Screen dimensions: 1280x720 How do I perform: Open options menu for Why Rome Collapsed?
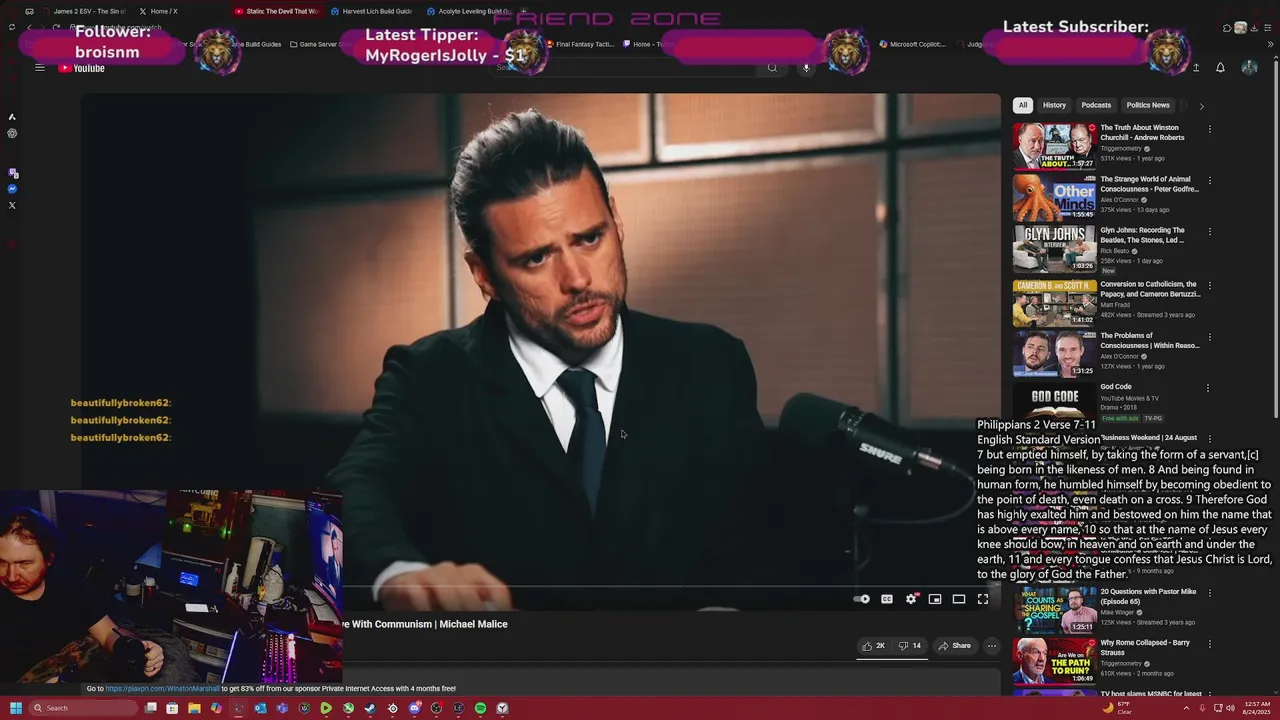[1209, 644]
